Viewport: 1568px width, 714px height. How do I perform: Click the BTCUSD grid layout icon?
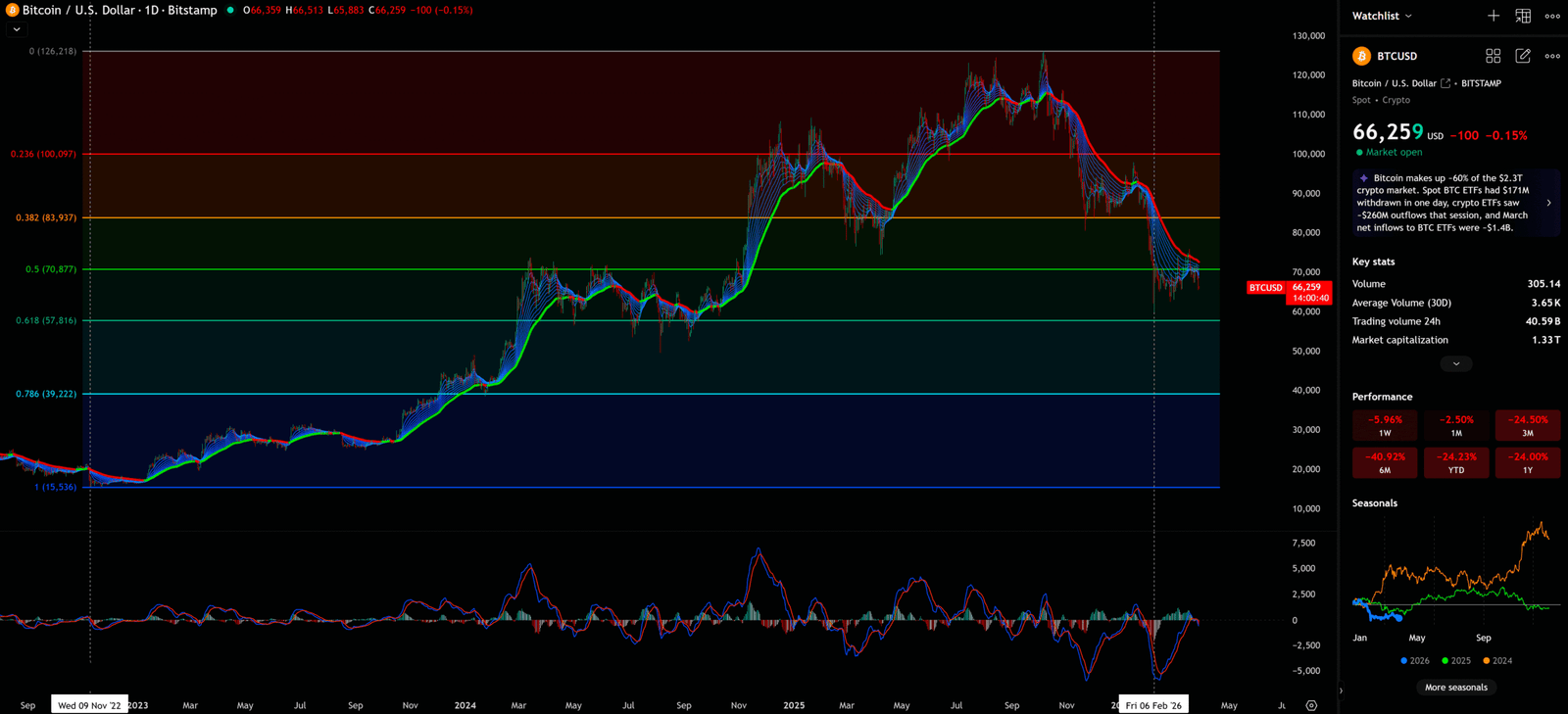(x=1493, y=56)
